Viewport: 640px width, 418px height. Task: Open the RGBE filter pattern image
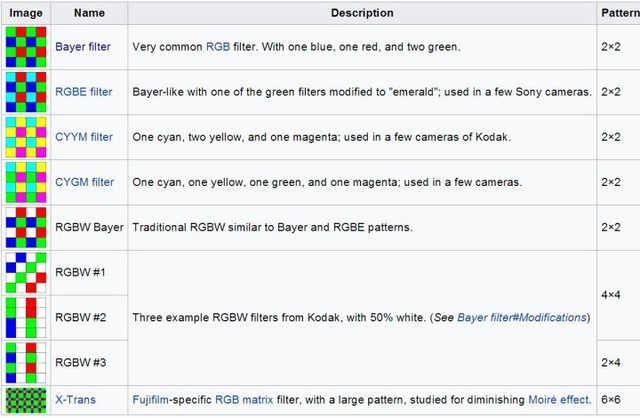[26, 92]
